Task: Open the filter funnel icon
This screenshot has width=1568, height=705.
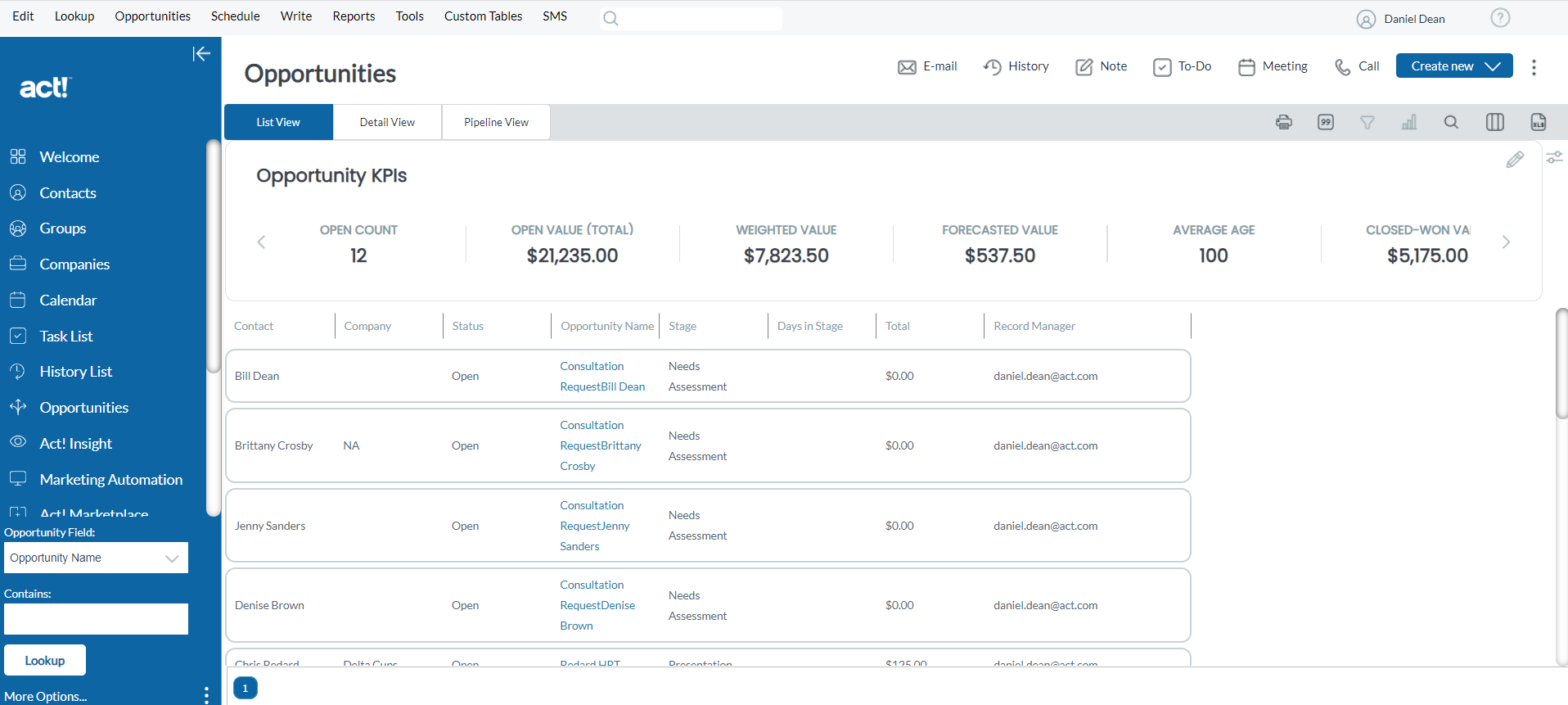Action: [x=1367, y=122]
